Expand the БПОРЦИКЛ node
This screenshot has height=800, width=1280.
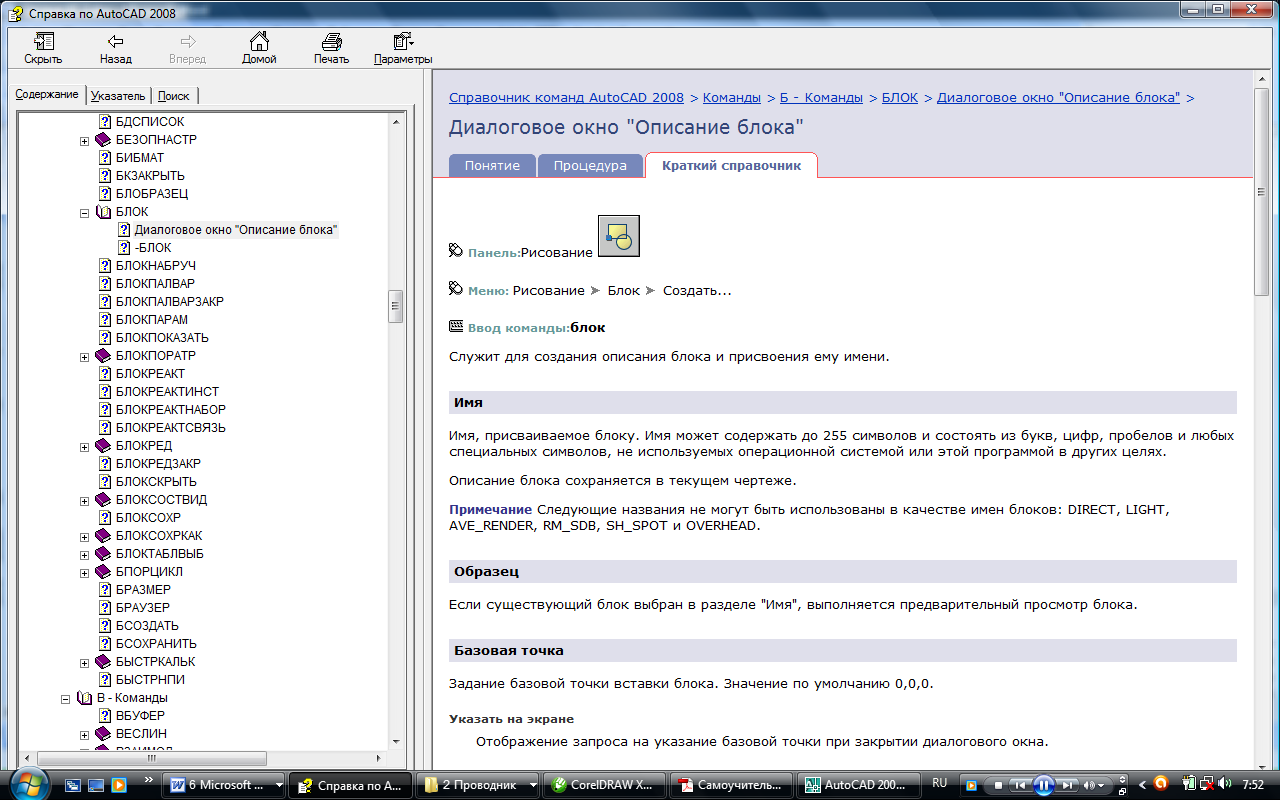point(85,572)
